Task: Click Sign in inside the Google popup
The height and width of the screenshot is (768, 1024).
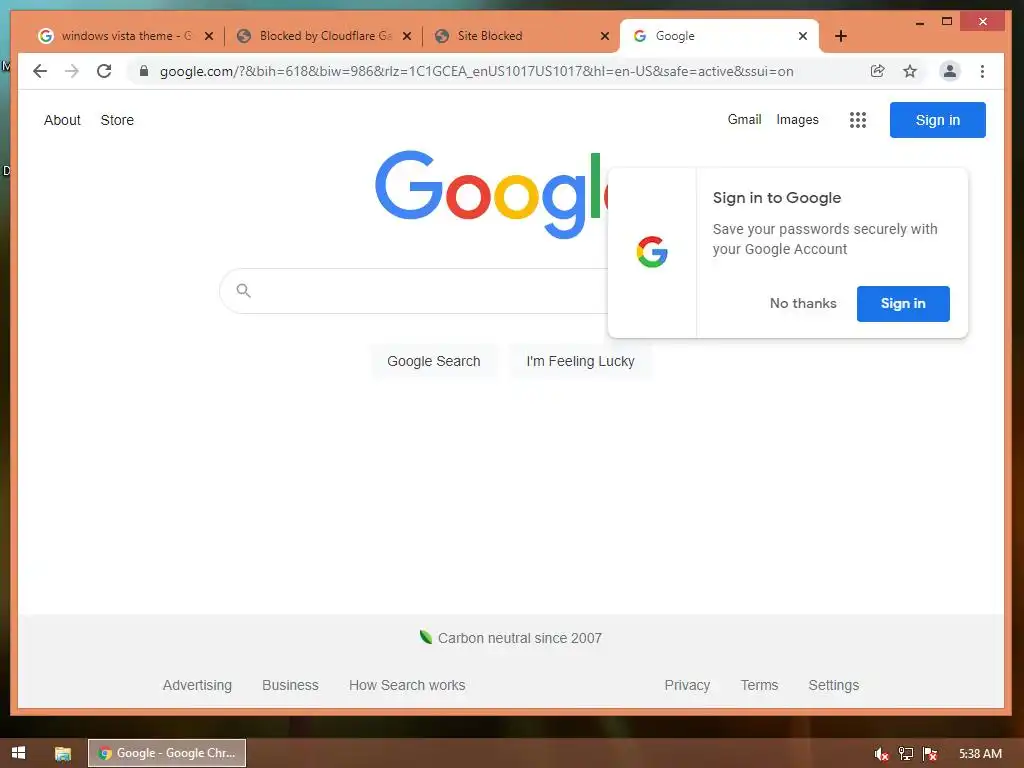Action: pyautogui.click(x=903, y=304)
